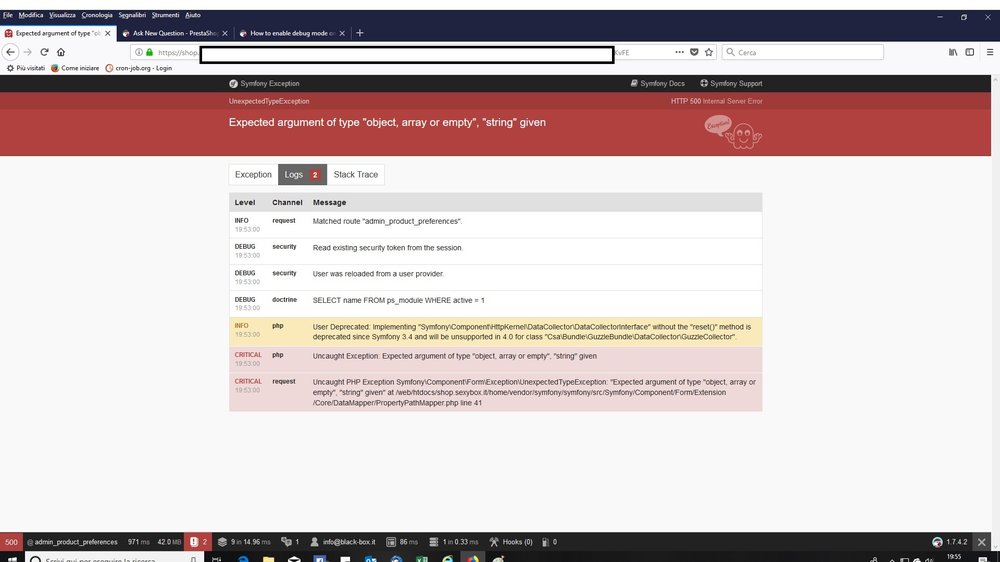This screenshot has width=1000, height=562.
Task: Open the Segnalibri menu
Action: 132,15
